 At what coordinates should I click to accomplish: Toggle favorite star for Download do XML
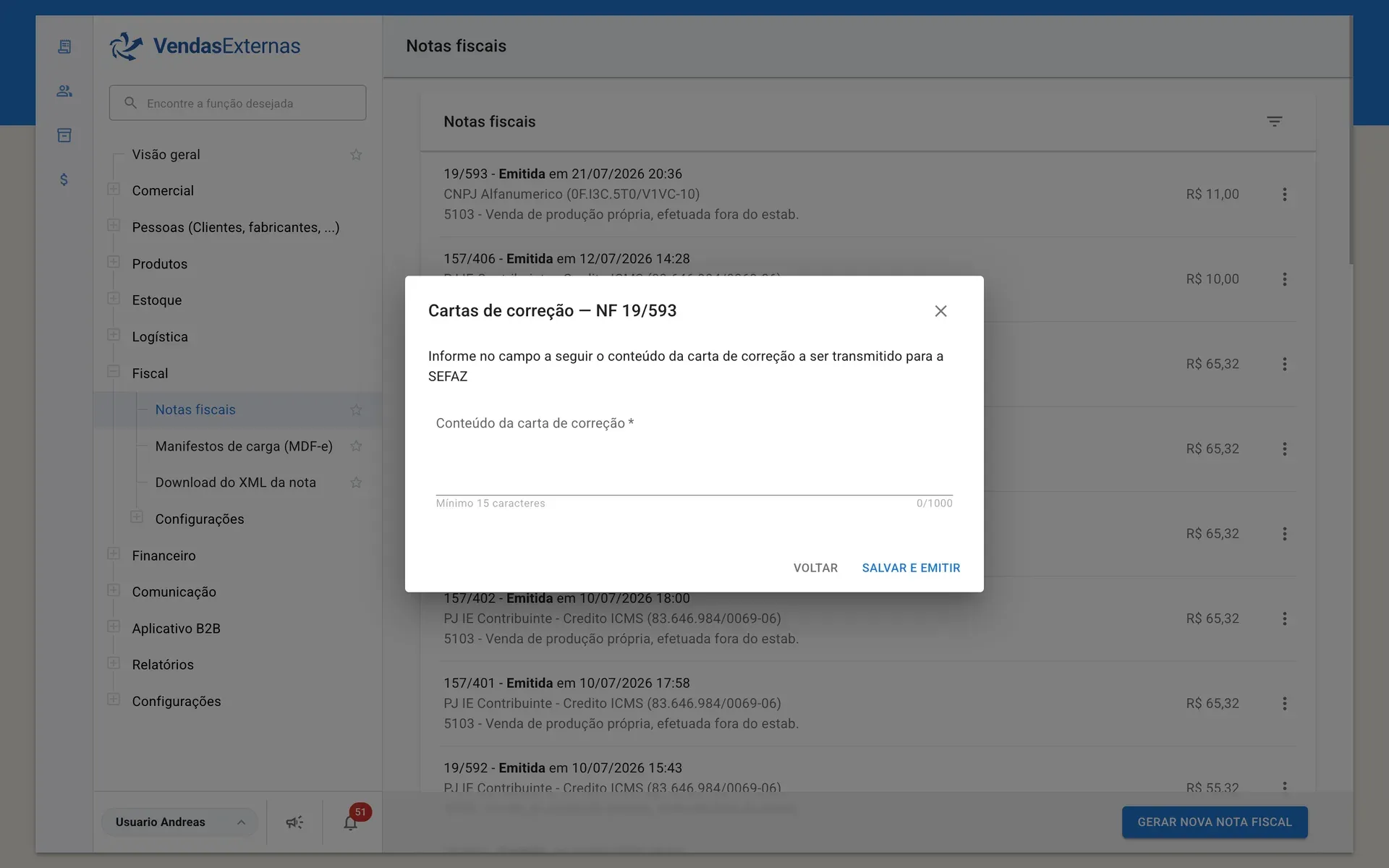(356, 482)
